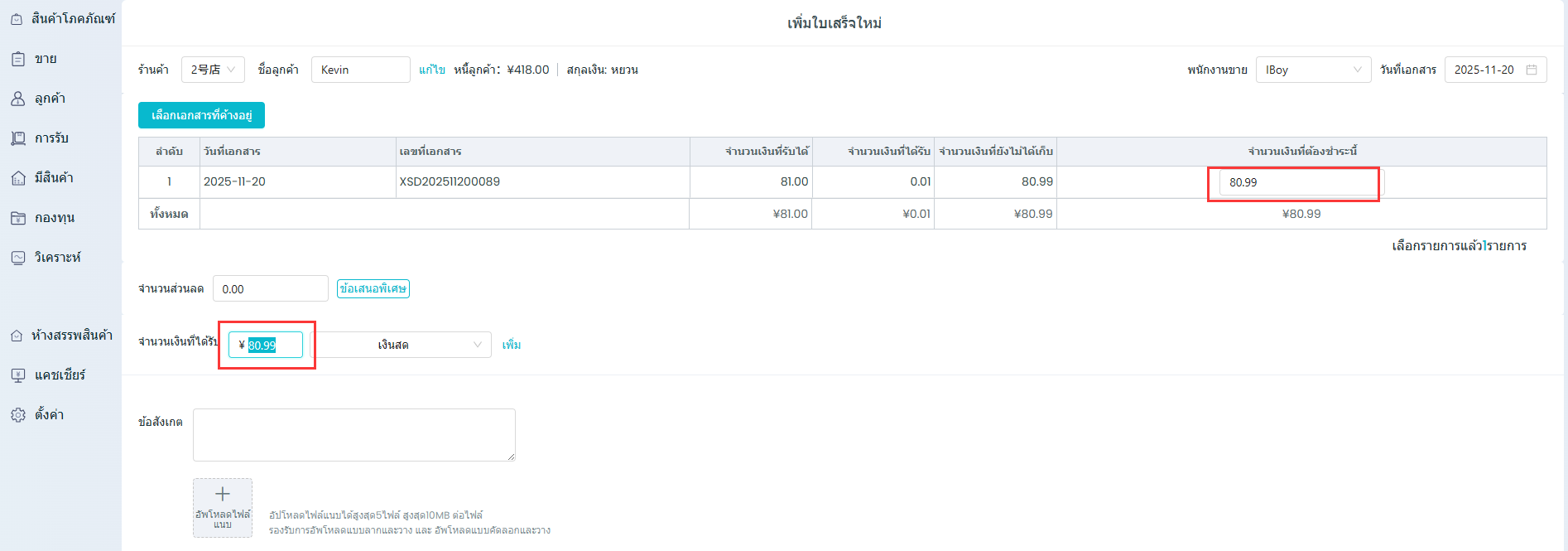The image size is (1568, 551).
Task: Click the วิเคราะห์ analysis chart icon
Action: click(18, 258)
